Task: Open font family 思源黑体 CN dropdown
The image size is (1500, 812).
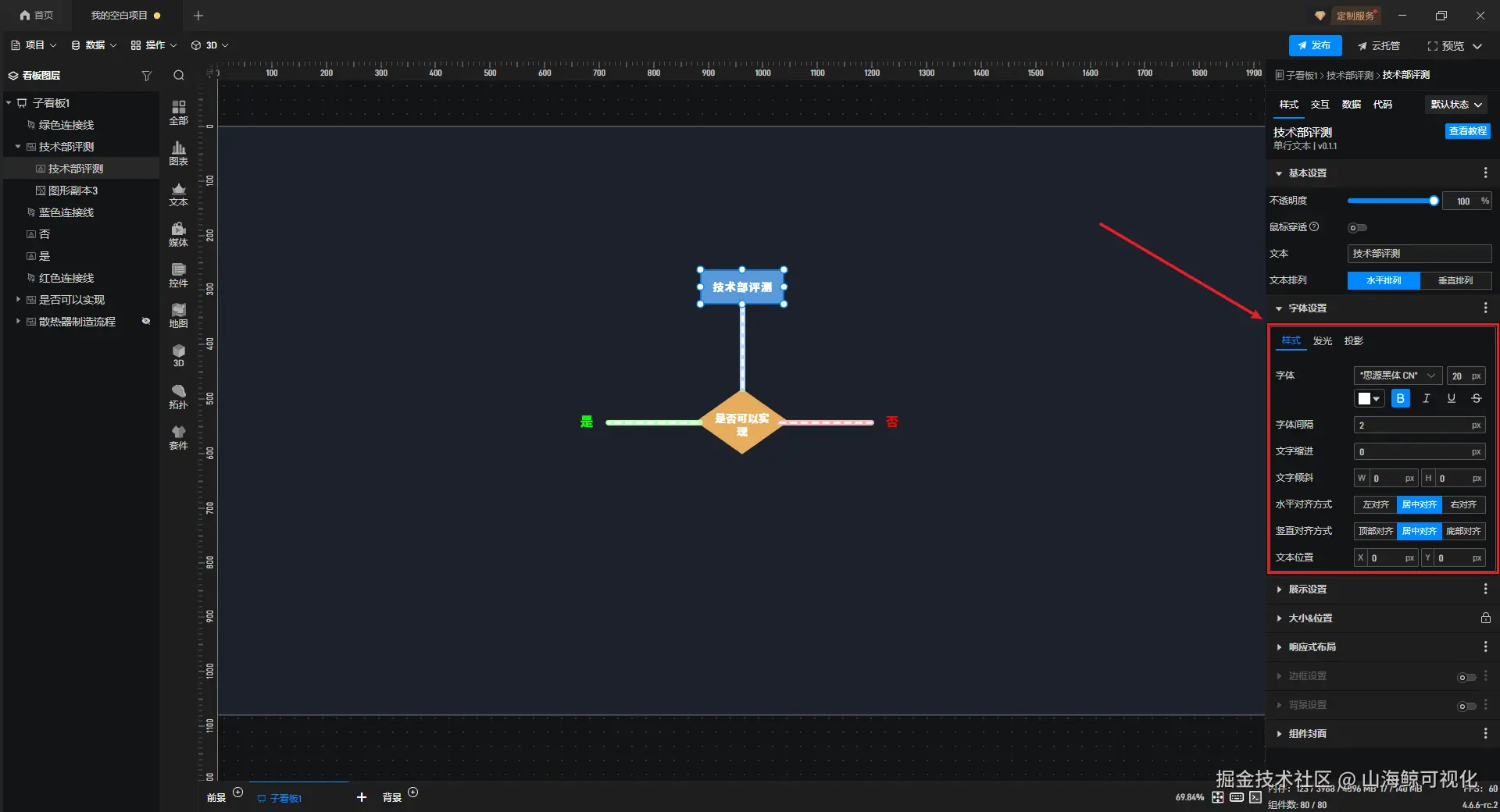Action: tap(1398, 376)
